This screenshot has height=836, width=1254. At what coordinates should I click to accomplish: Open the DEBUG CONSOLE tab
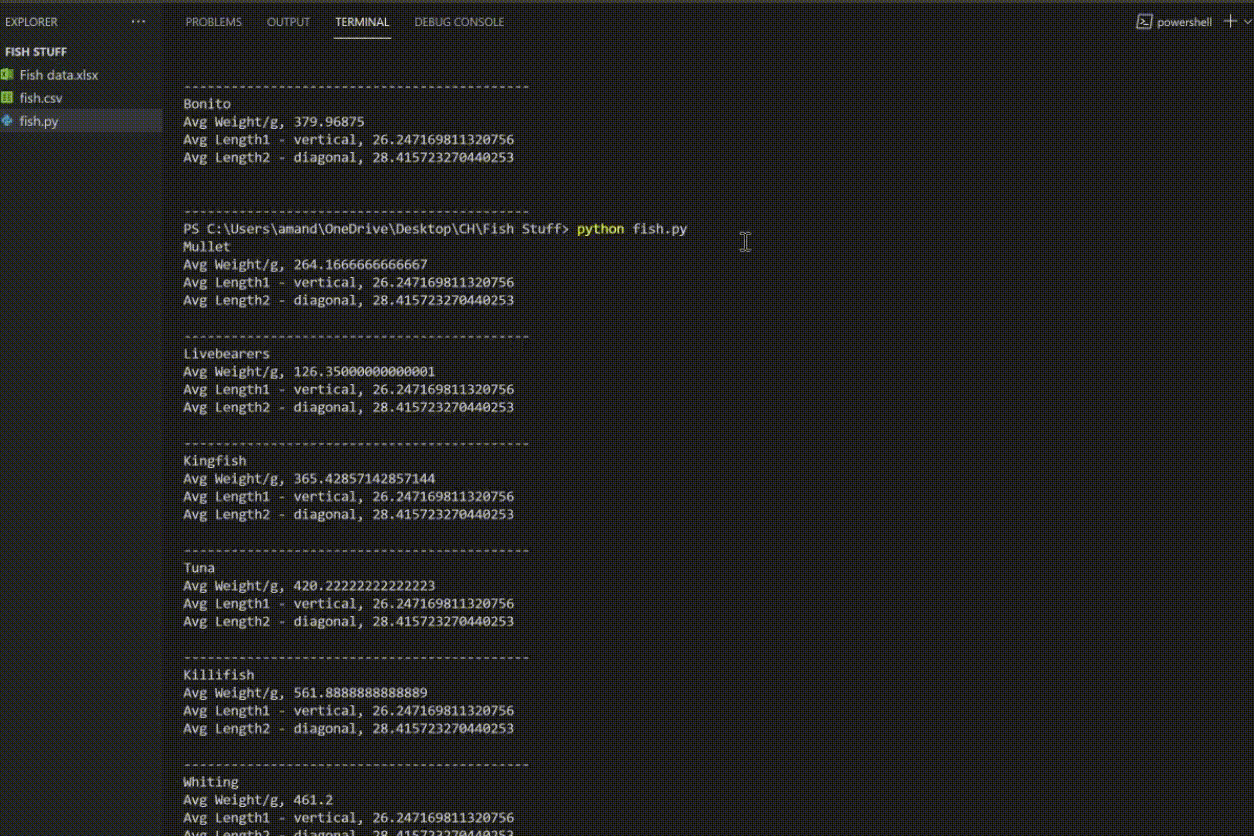point(459,22)
